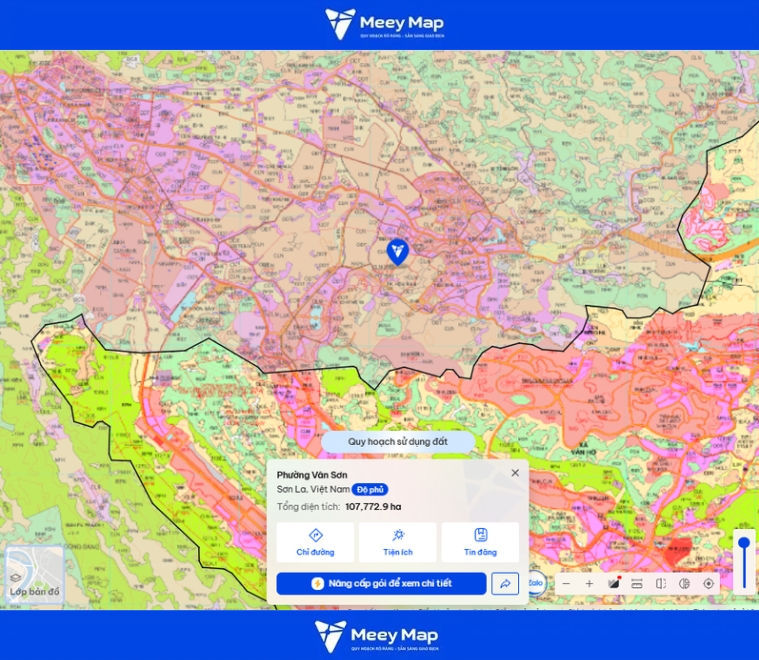Viewport: 759px width, 660px height.
Task: Close the Phường Vân Sơn info card
Action: 515,473
